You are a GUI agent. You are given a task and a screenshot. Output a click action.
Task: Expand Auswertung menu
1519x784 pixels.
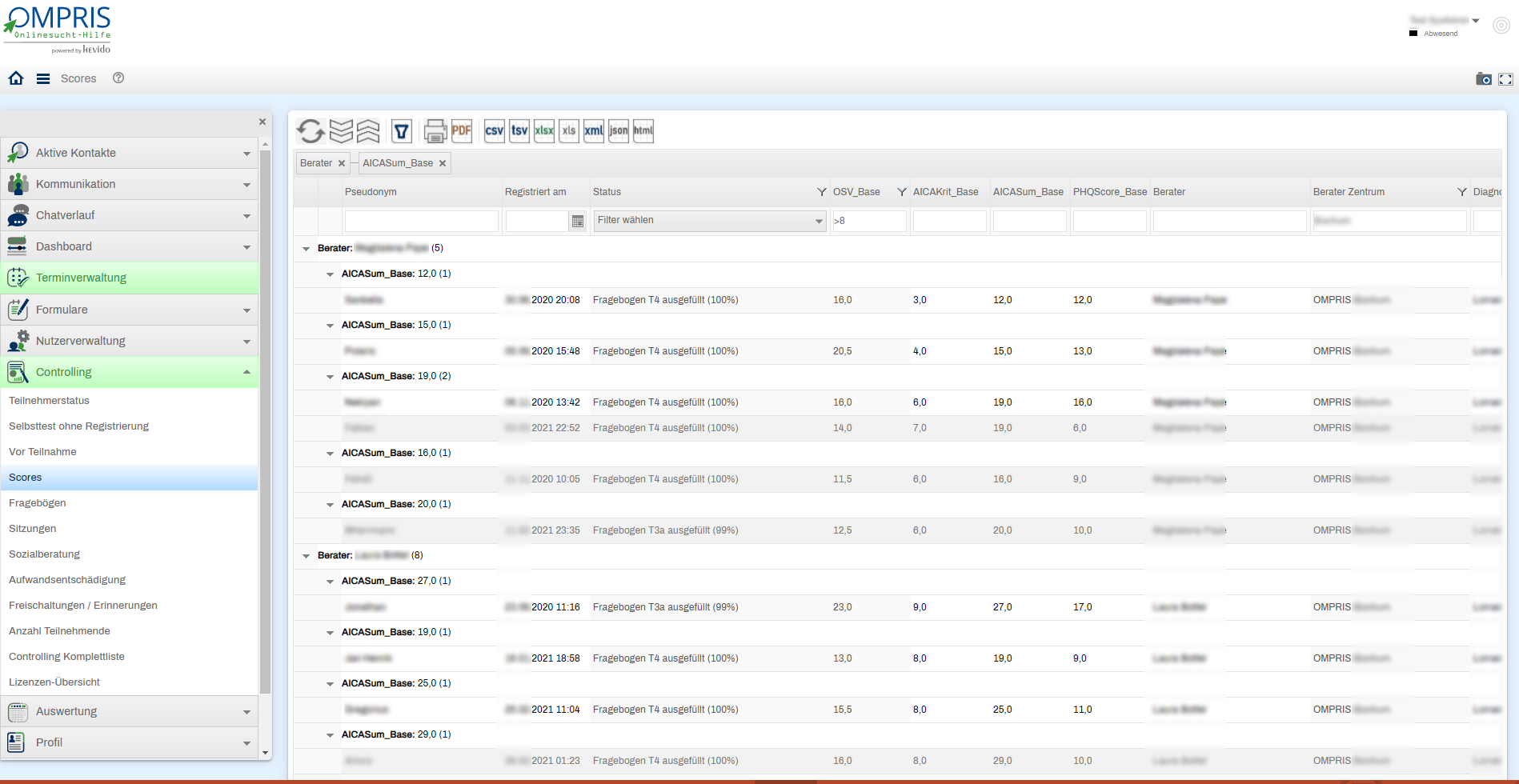click(130, 711)
